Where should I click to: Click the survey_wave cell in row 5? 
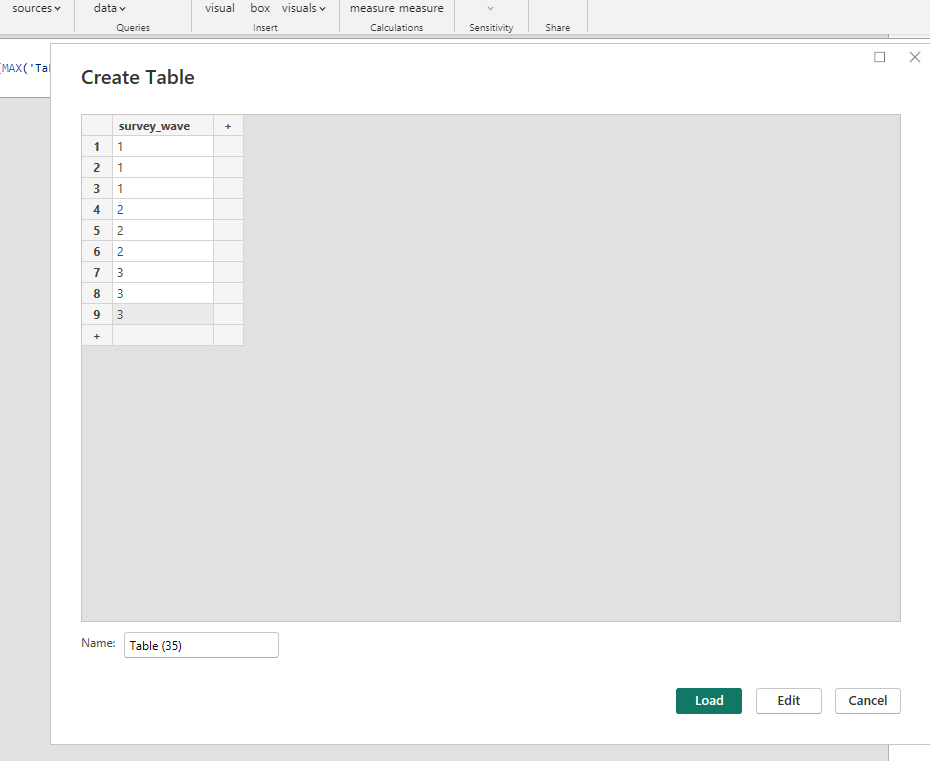click(x=163, y=231)
